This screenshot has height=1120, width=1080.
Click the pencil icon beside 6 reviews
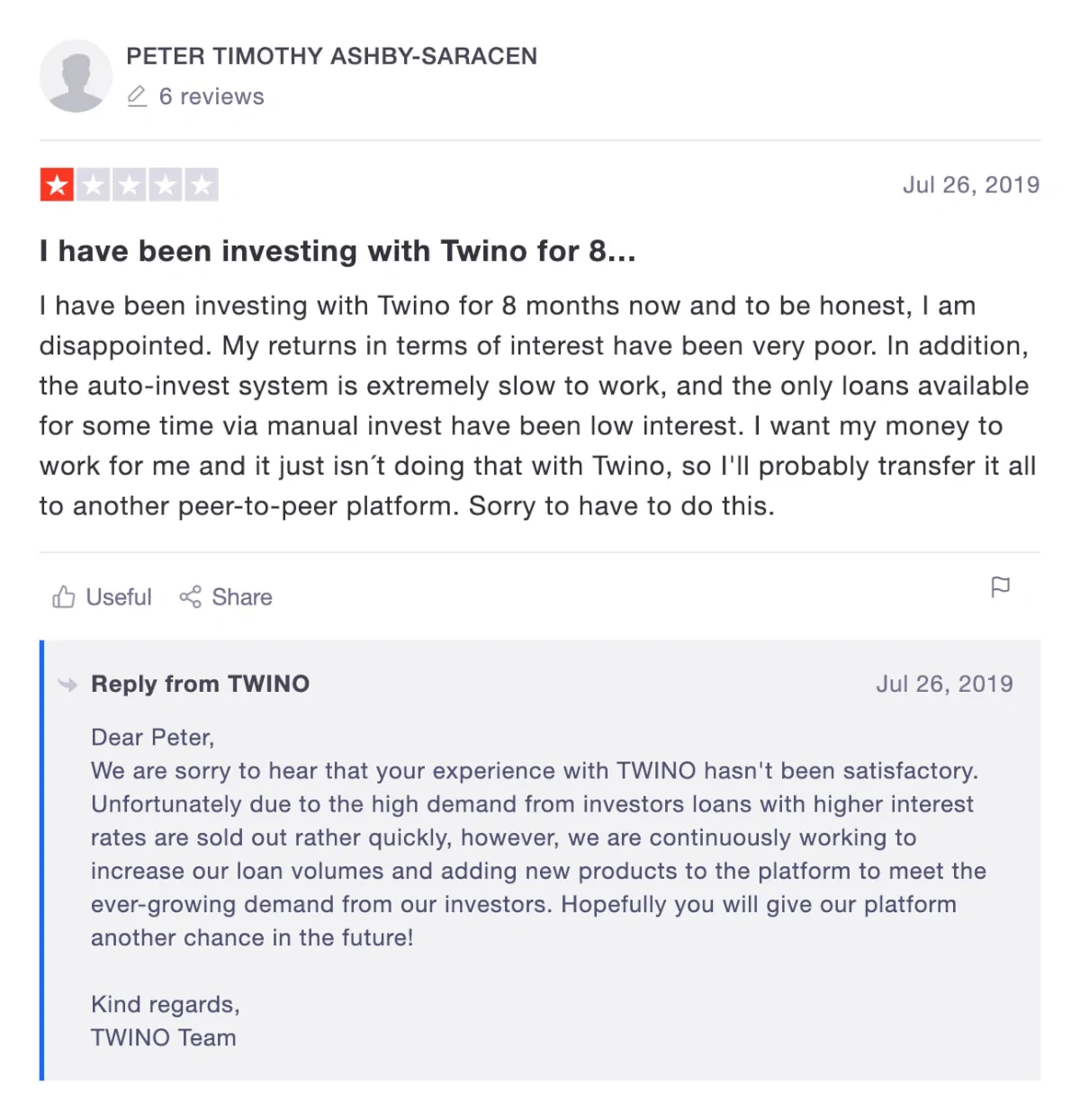coord(137,96)
